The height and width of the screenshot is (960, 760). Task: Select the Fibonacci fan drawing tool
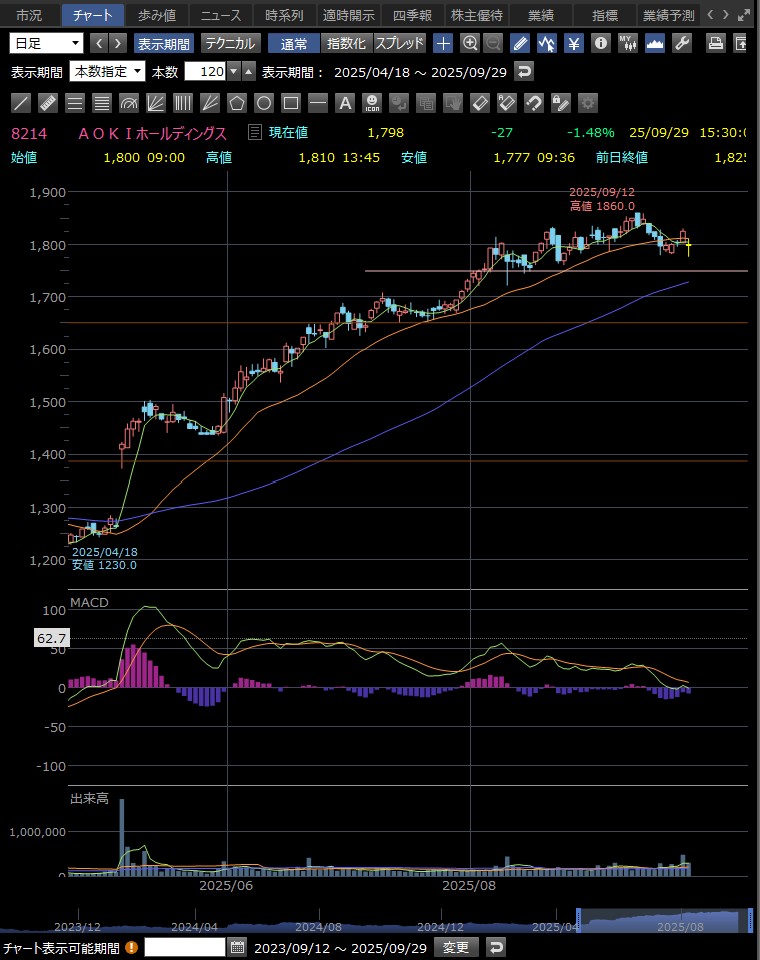pos(156,103)
